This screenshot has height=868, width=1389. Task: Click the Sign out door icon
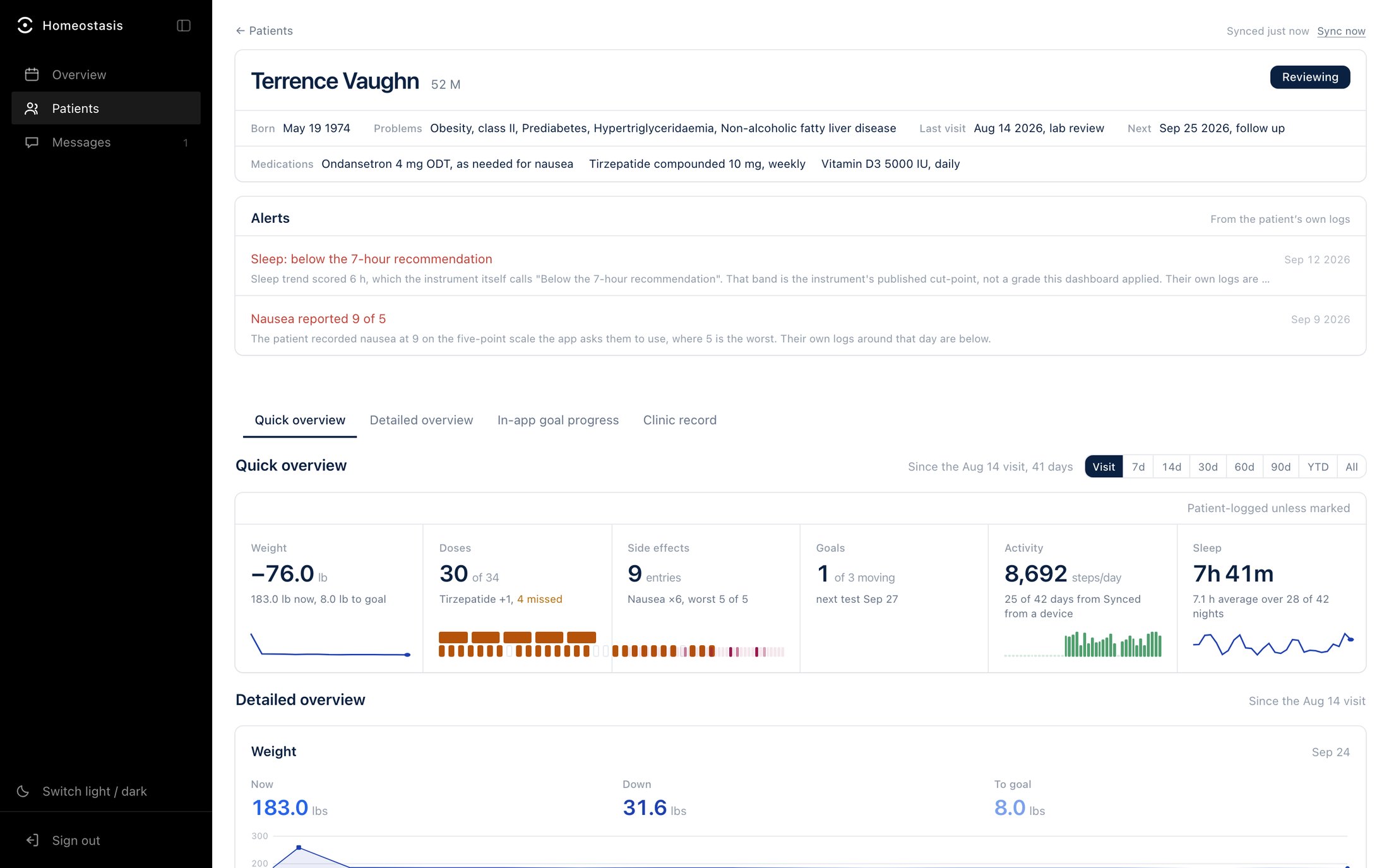pyautogui.click(x=32, y=840)
